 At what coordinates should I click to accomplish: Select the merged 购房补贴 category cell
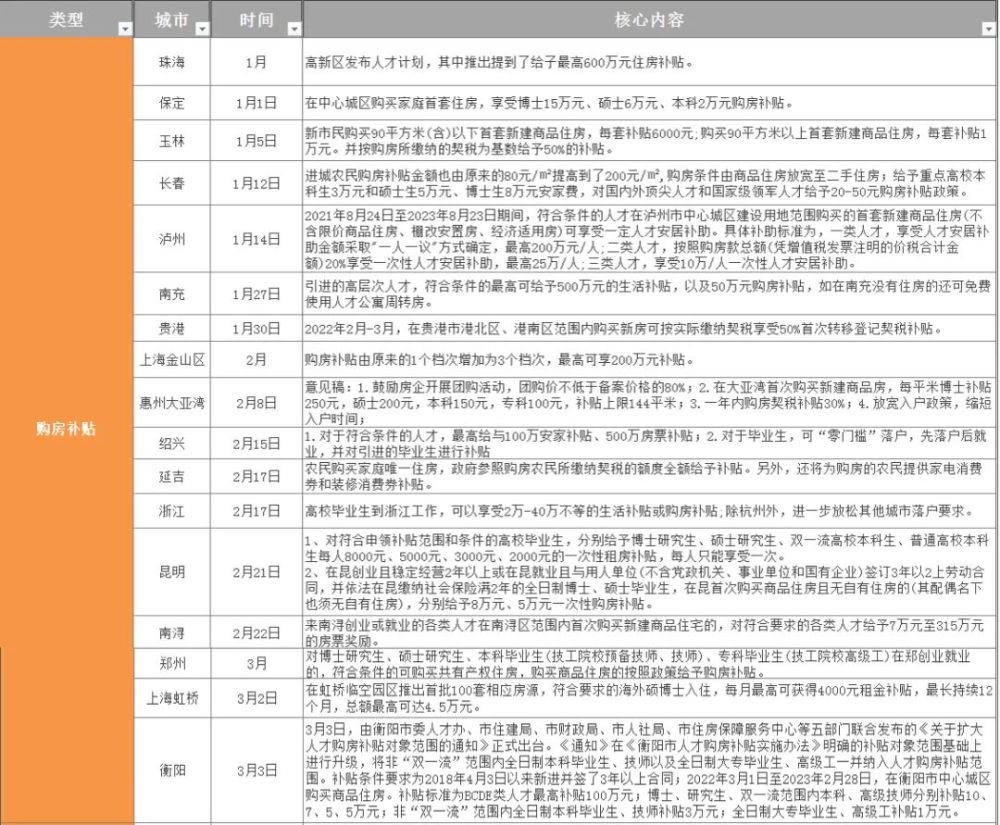66,429
